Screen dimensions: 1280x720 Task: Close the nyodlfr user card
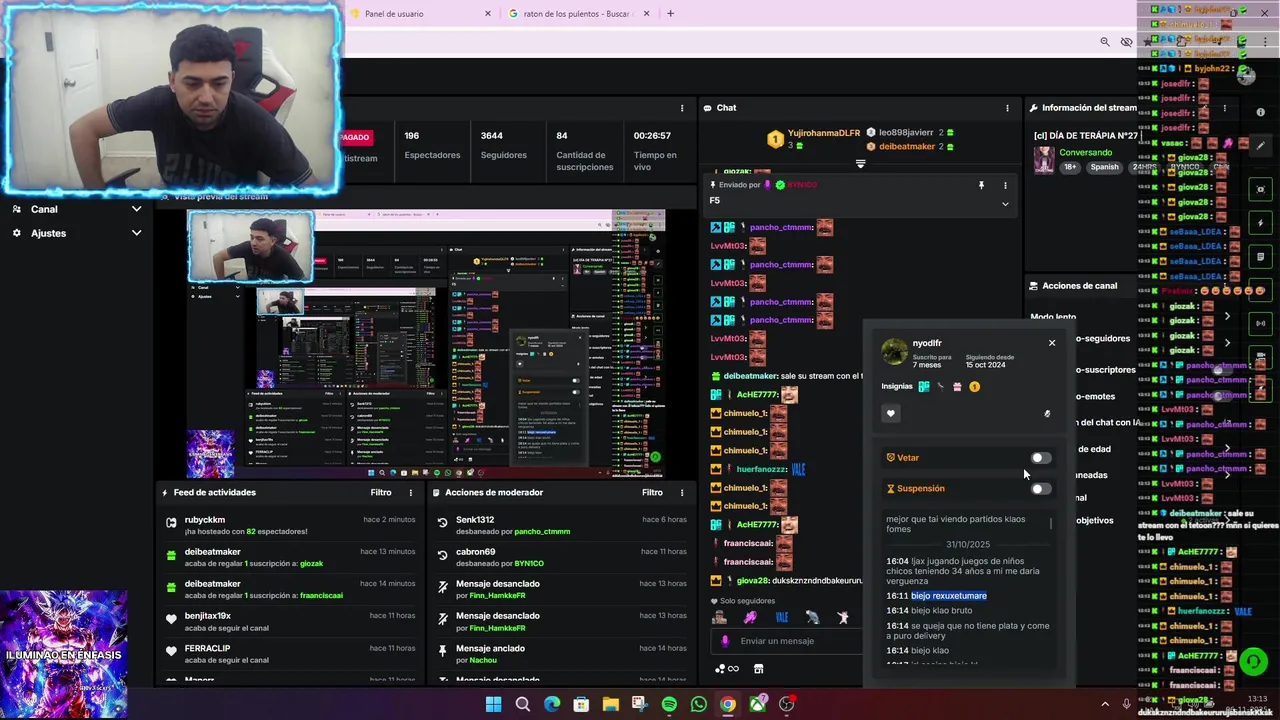point(1052,343)
